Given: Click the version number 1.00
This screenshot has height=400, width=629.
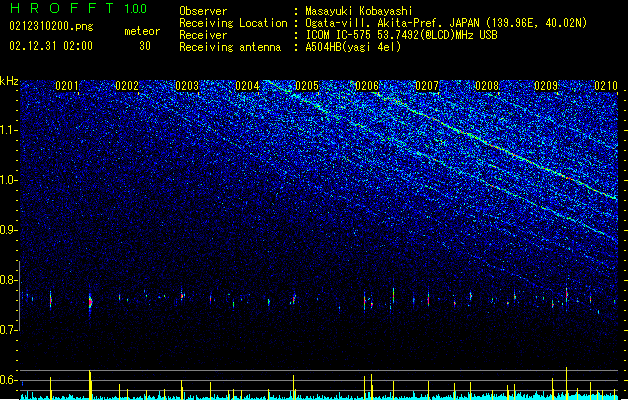Looking at the screenshot, I should (x=136, y=9).
